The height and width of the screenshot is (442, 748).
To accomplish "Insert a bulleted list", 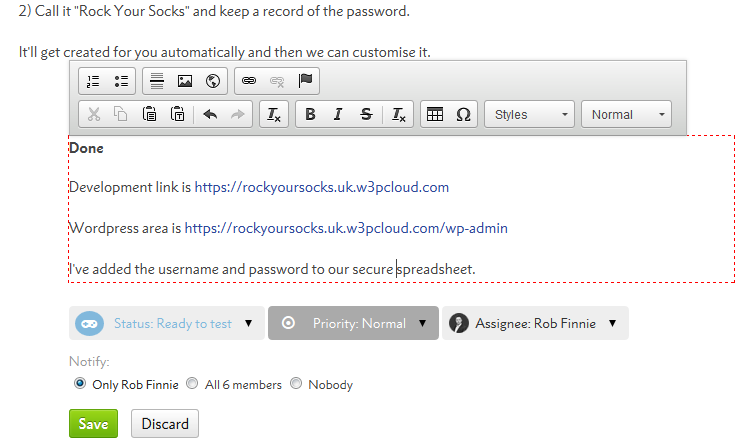I will (121, 81).
